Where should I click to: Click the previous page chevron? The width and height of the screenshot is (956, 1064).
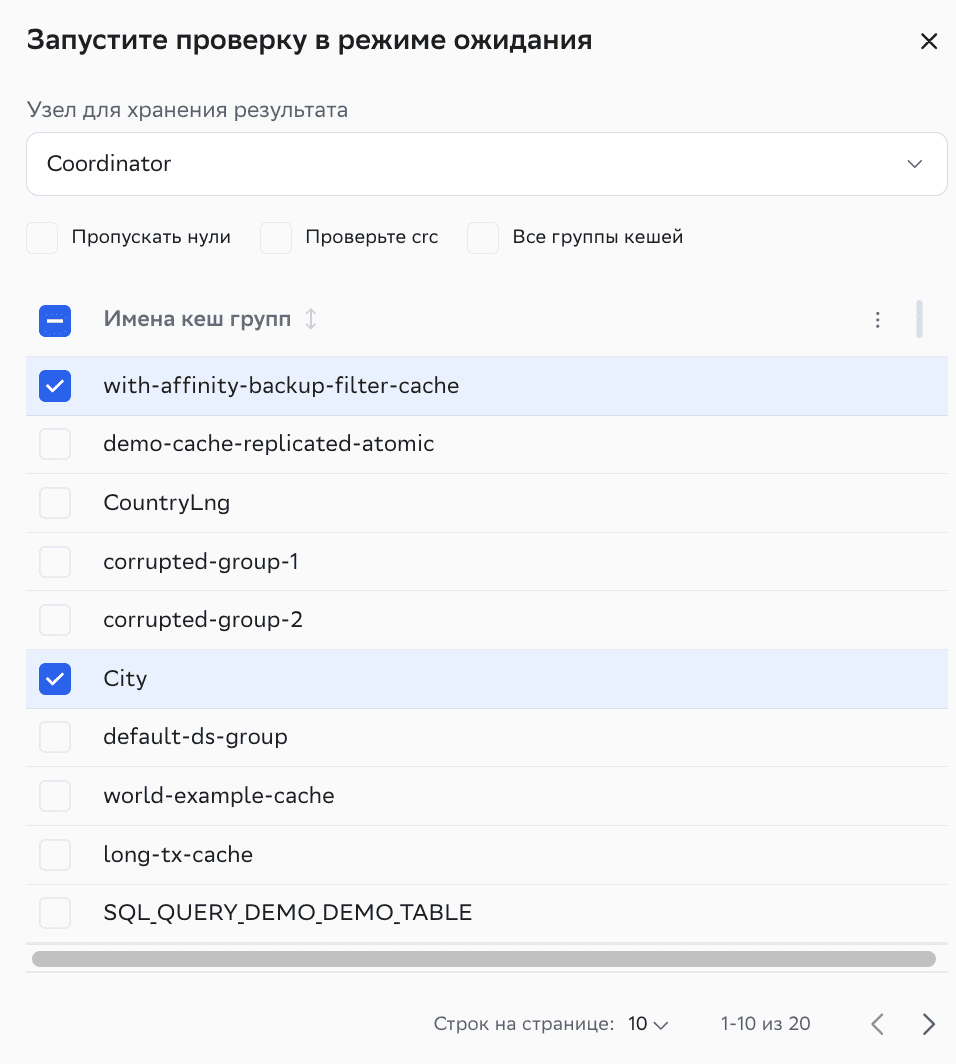tap(877, 1023)
